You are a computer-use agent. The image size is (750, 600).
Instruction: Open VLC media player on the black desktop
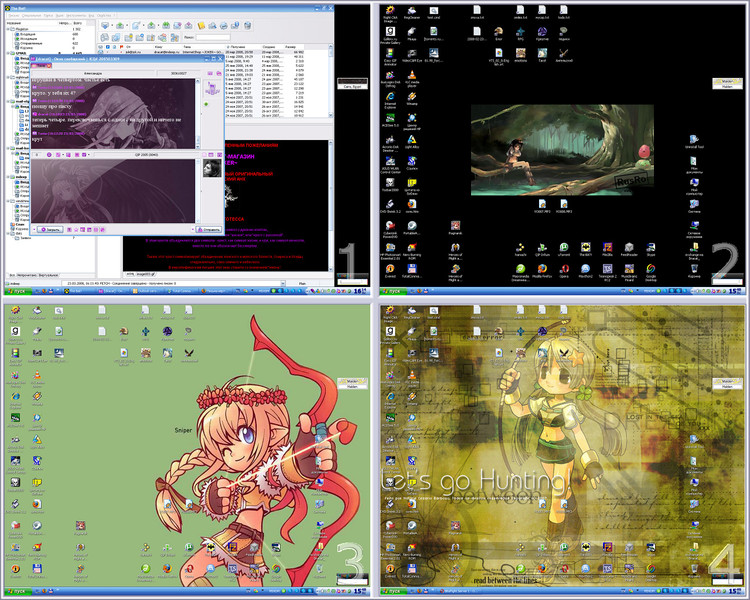tap(411, 77)
